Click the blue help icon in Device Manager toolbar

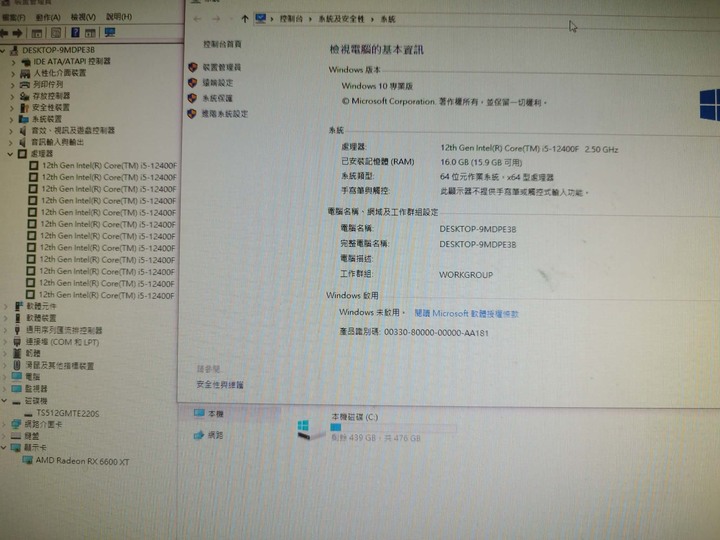pyautogui.click(x=74, y=32)
